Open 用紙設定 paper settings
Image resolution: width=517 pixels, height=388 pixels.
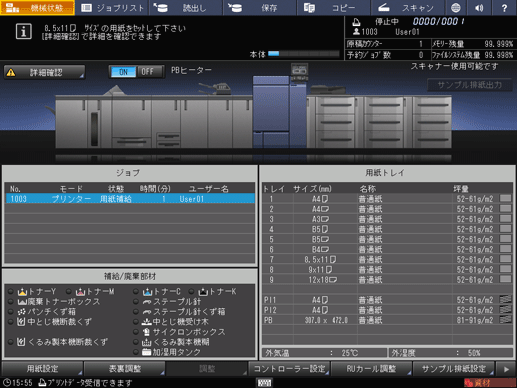[42, 369]
